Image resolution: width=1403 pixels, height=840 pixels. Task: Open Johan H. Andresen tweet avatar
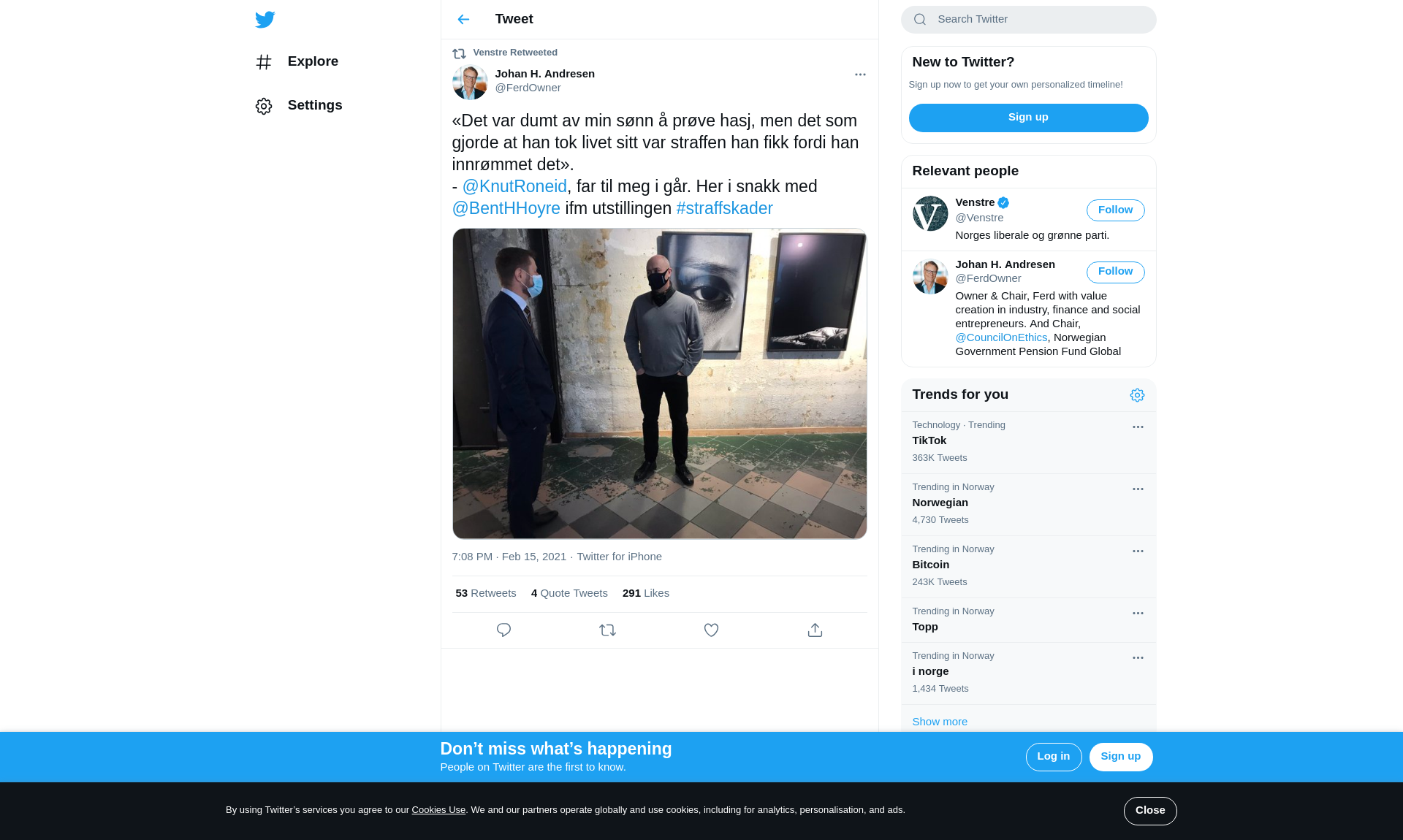tap(470, 82)
